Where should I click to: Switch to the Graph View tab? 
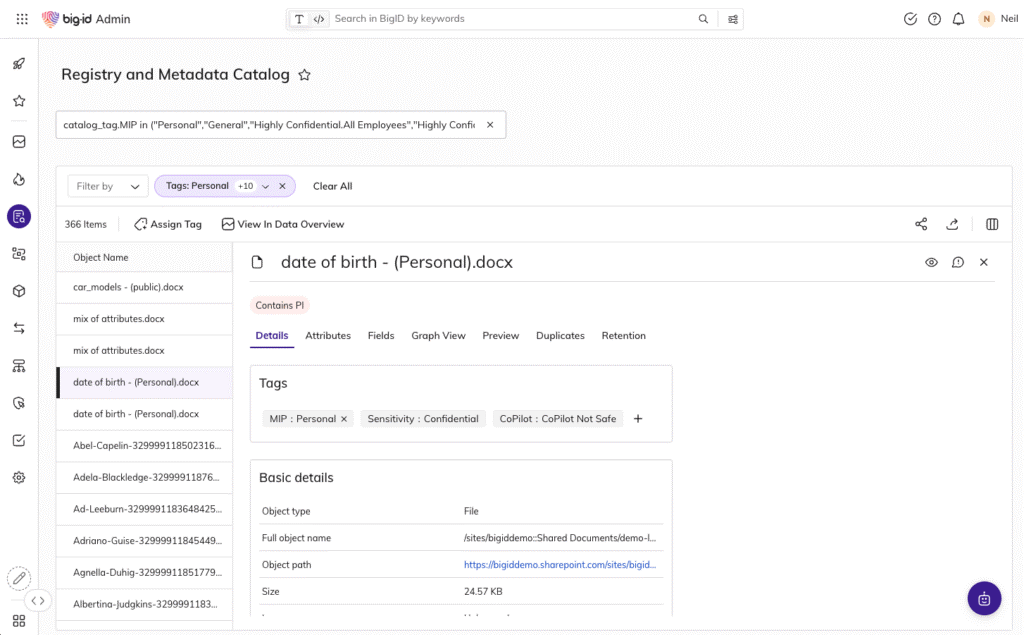pyautogui.click(x=438, y=336)
